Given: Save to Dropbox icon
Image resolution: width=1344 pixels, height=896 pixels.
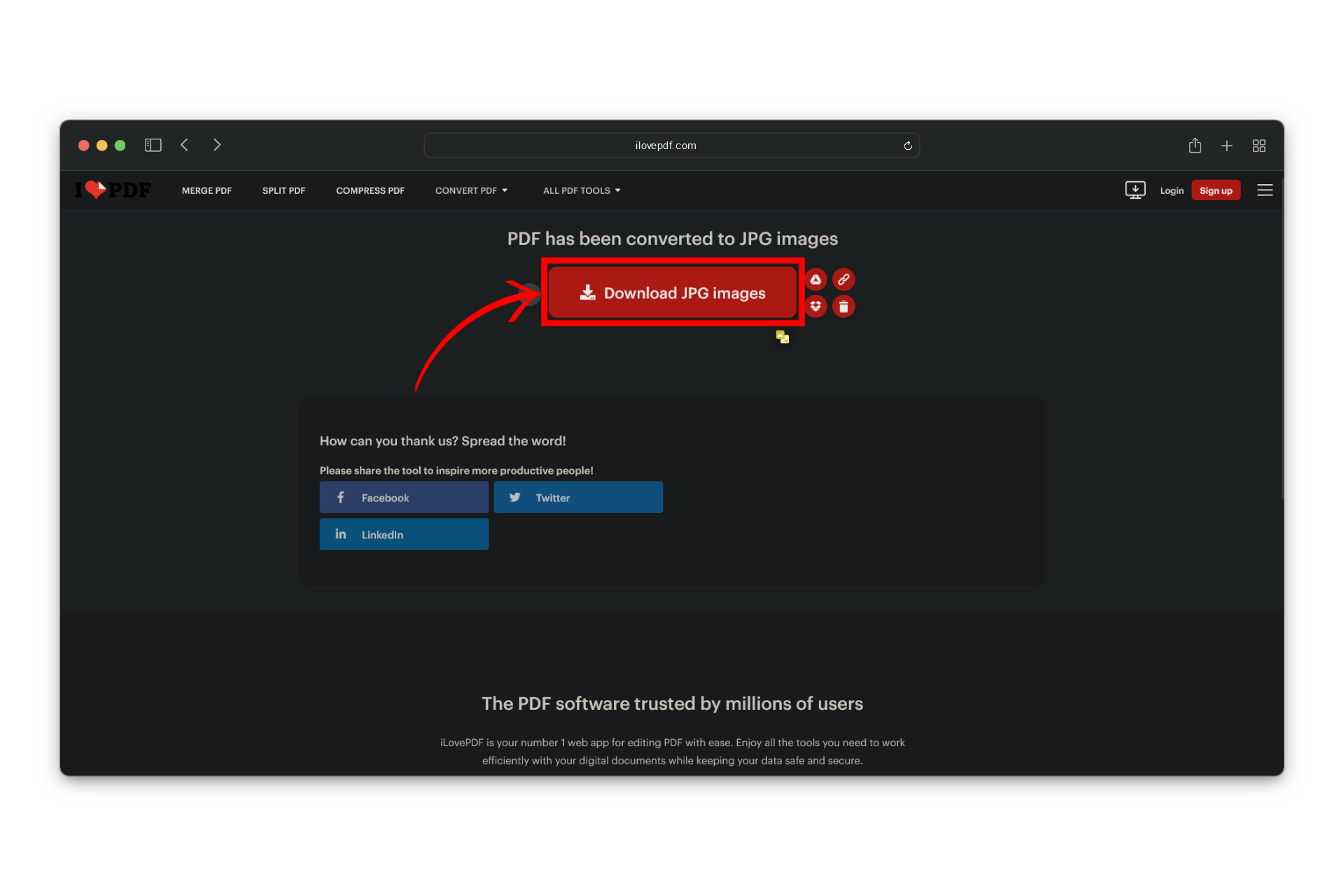Looking at the screenshot, I should (815, 307).
